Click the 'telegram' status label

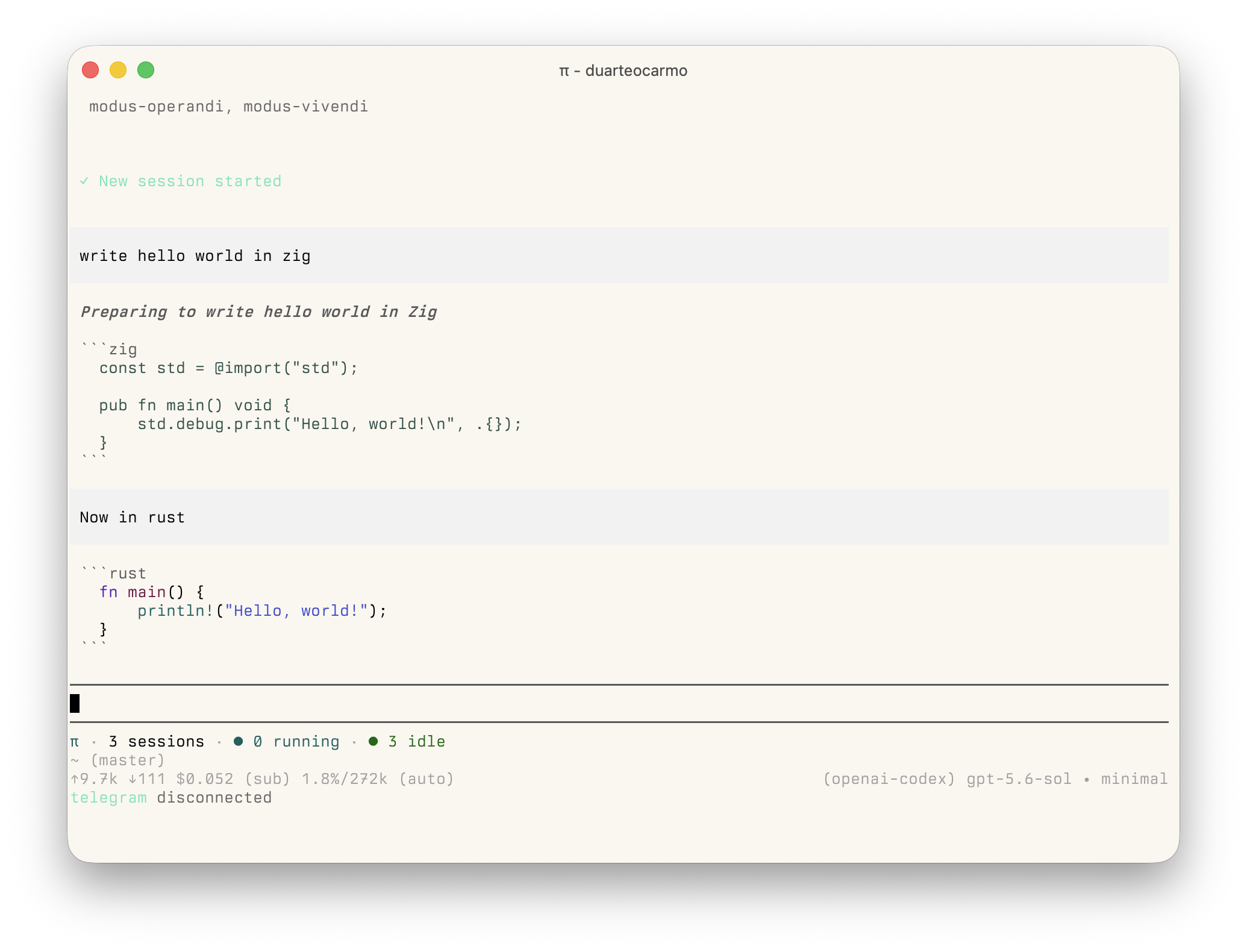pos(108,798)
